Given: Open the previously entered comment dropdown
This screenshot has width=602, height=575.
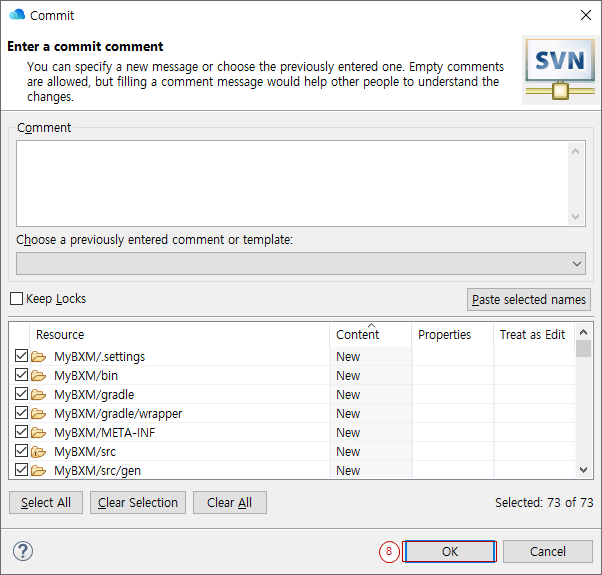Looking at the screenshot, I should tap(301, 263).
